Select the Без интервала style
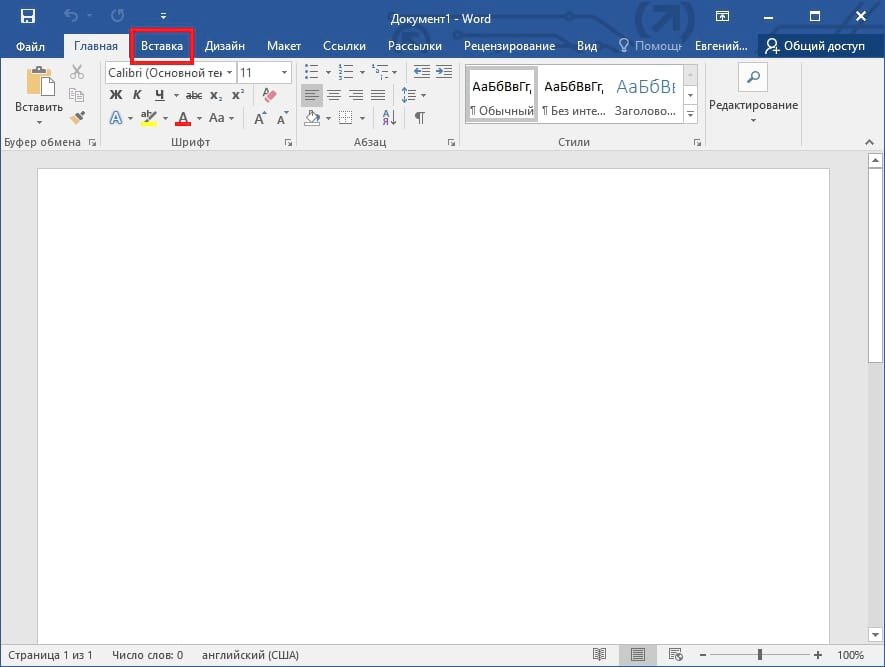This screenshot has height=667, width=885. click(x=573, y=94)
